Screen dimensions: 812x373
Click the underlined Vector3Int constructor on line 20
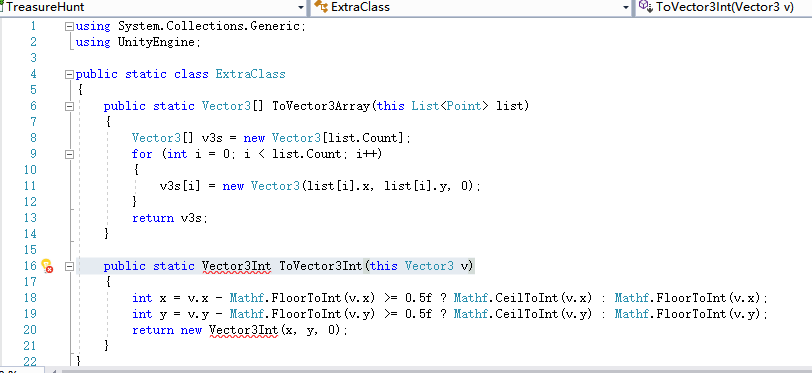[x=243, y=330]
